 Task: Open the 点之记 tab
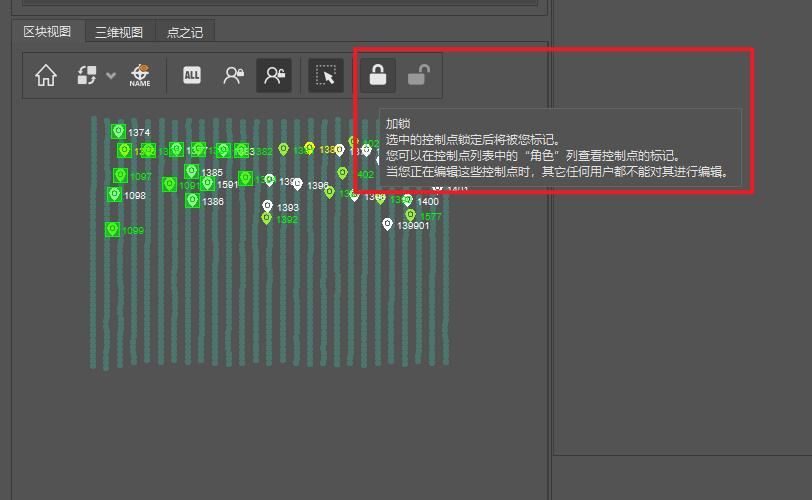click(x=185, y=33)
